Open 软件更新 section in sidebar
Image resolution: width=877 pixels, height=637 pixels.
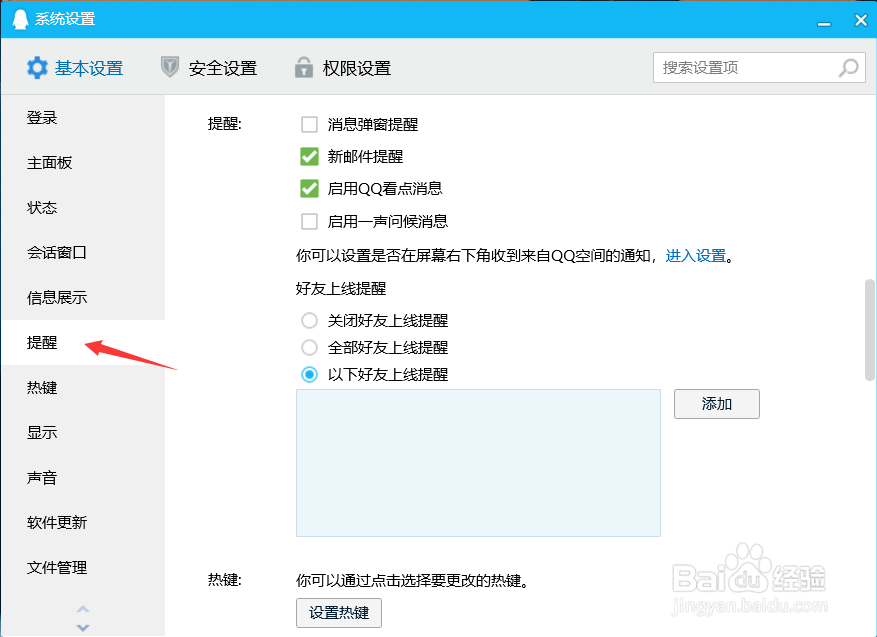pos(83,522)
